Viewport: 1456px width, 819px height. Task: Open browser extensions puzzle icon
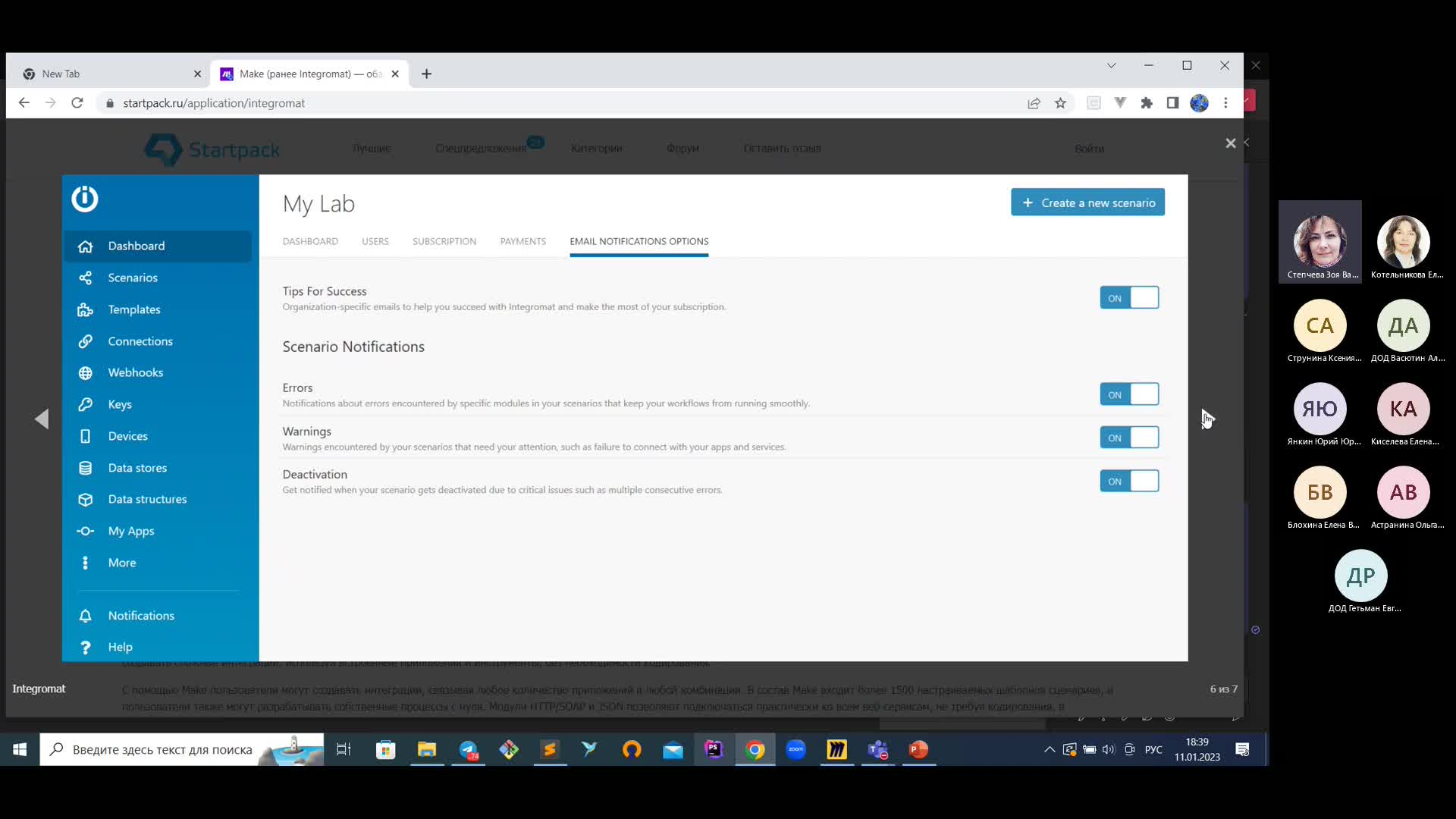pos(1147,103)
